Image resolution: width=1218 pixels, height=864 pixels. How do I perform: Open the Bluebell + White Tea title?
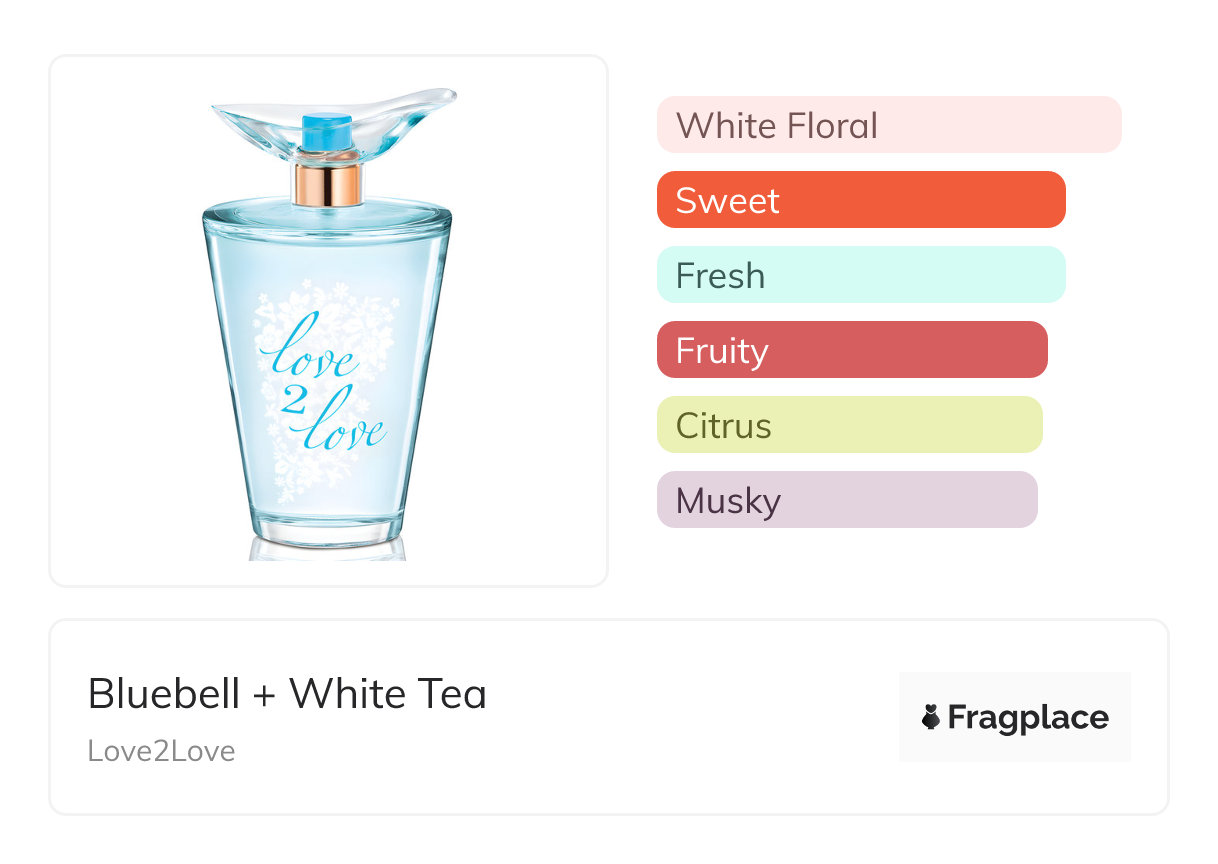click(287, 694)
